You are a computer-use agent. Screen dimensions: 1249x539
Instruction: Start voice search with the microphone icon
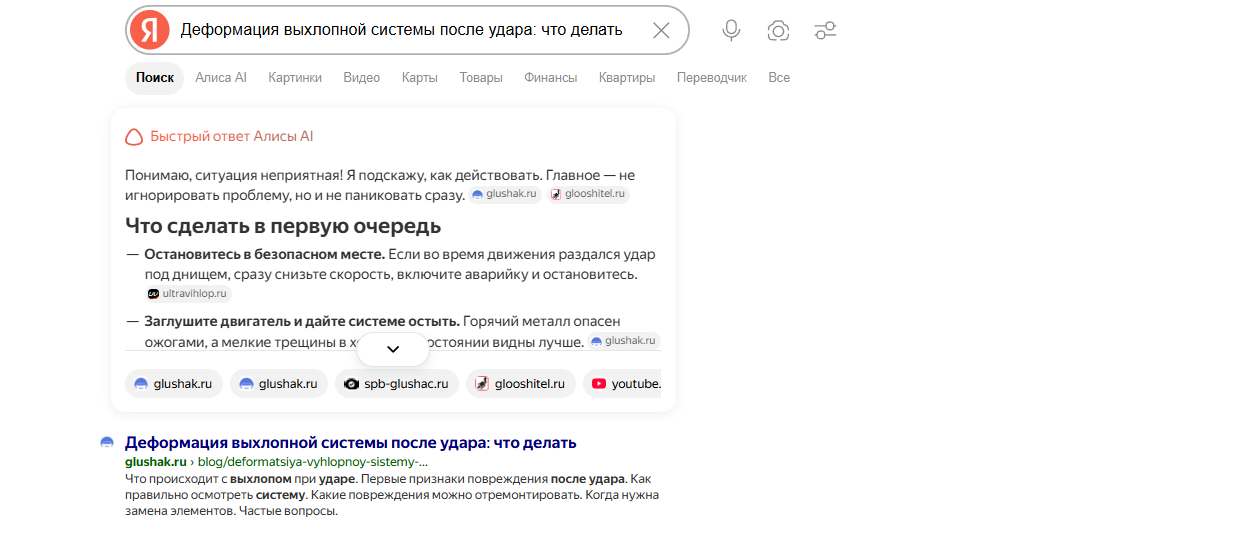[x=732, y=30]
